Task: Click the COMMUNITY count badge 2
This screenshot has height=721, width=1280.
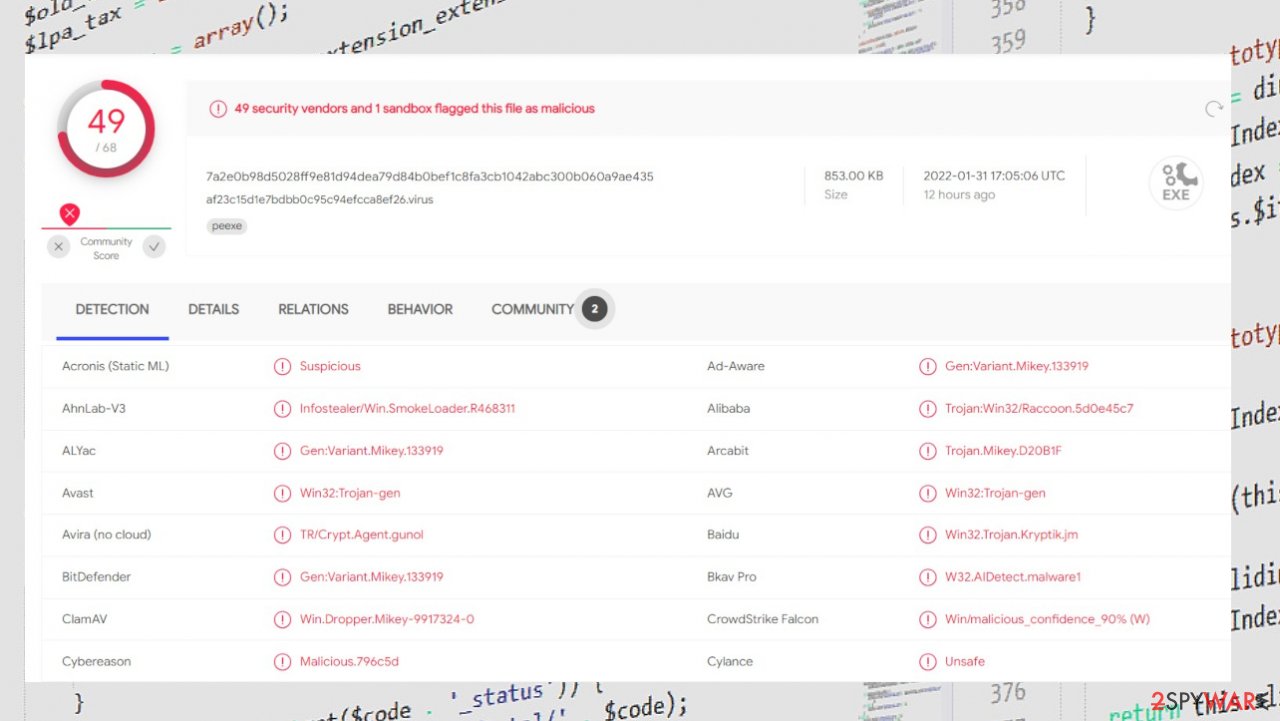Action: tap(594, 309)
